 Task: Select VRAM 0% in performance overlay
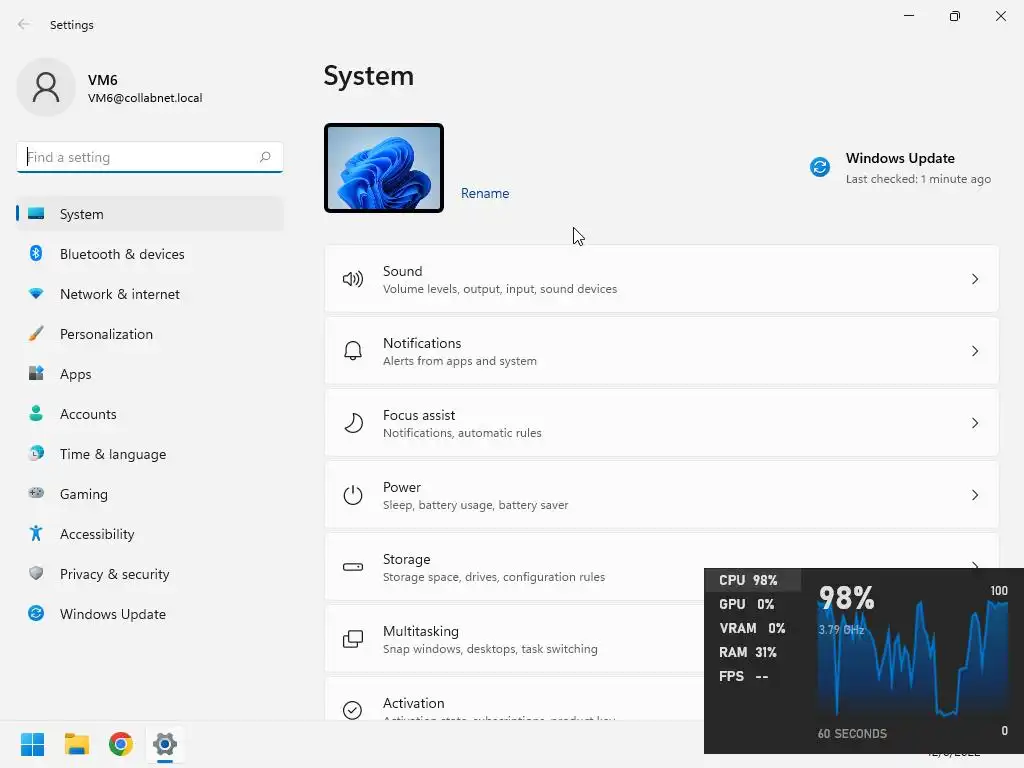[x=753, y=628]
